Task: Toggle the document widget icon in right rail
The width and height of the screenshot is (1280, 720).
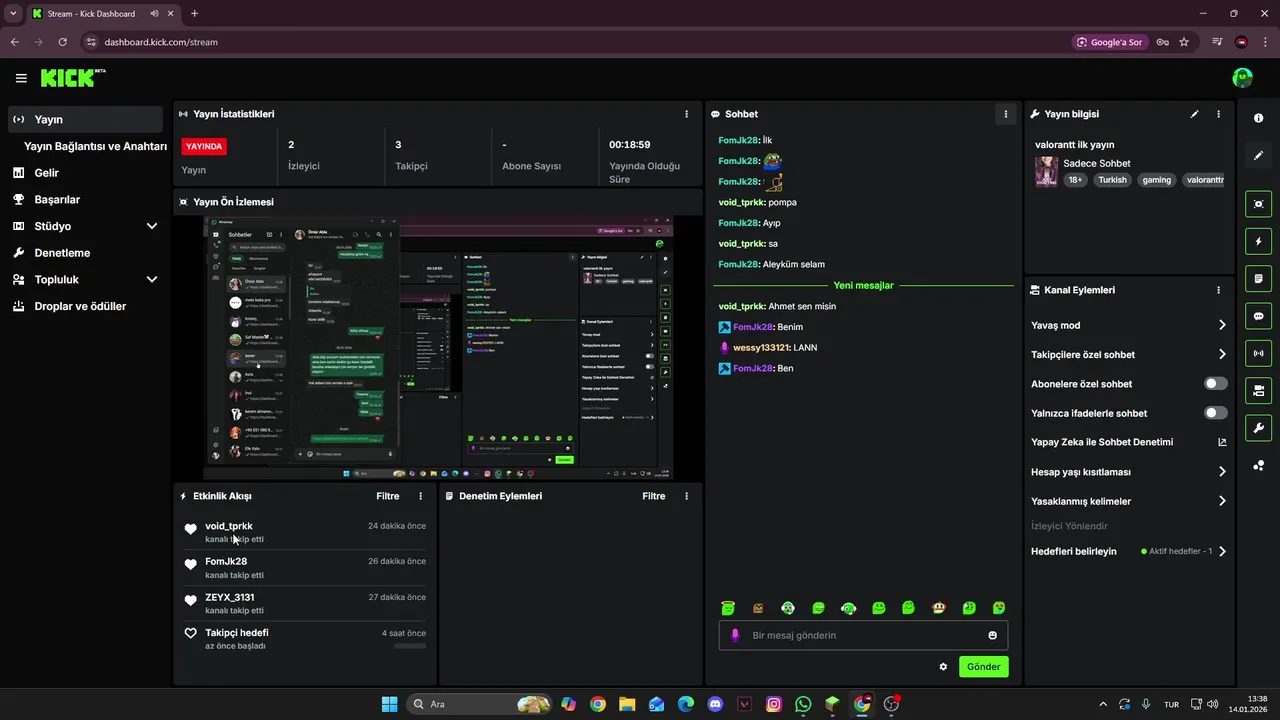Action: click(x=1258, y=278)
